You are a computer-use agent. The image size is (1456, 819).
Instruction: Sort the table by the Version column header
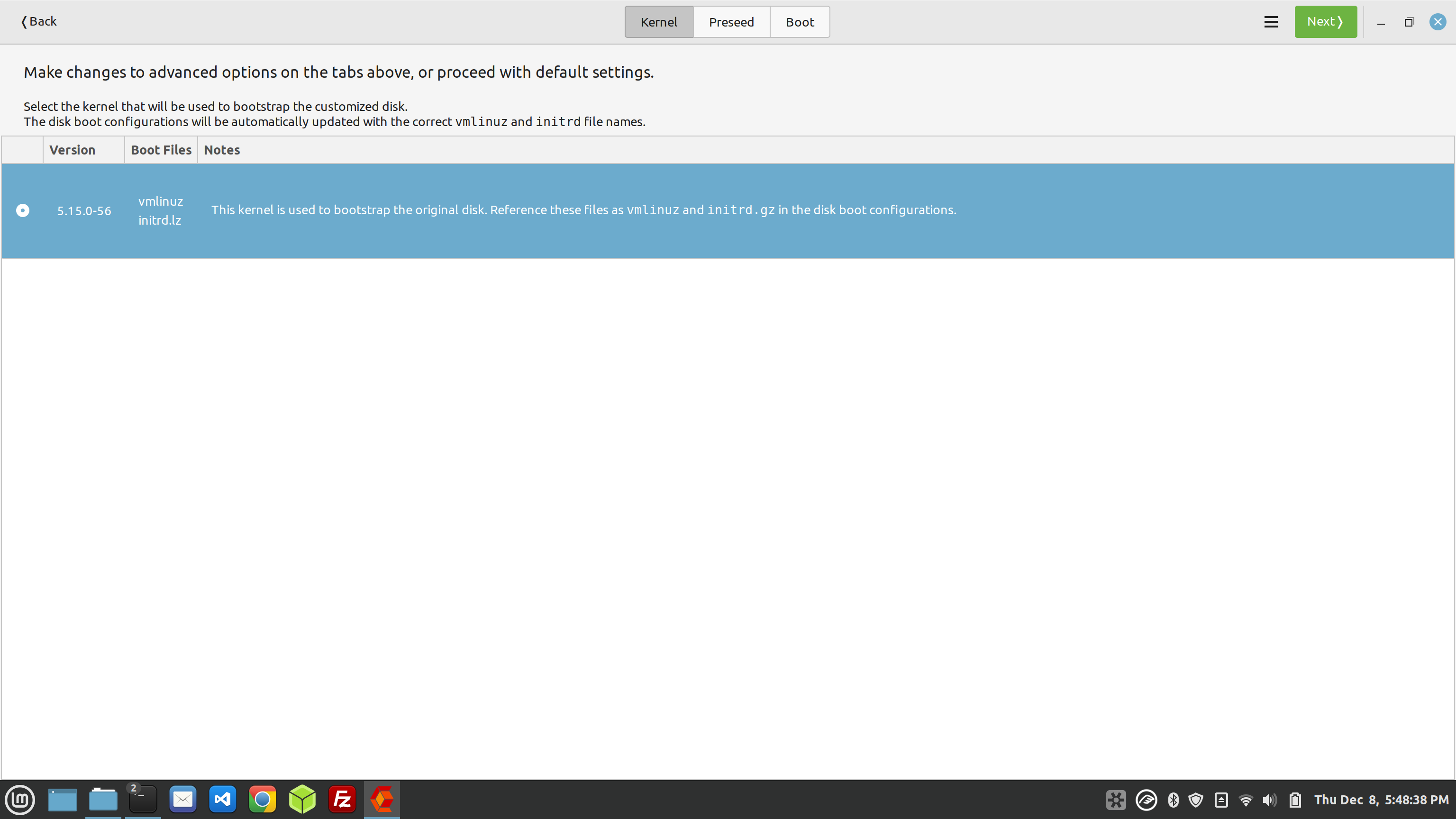[72, 149]
